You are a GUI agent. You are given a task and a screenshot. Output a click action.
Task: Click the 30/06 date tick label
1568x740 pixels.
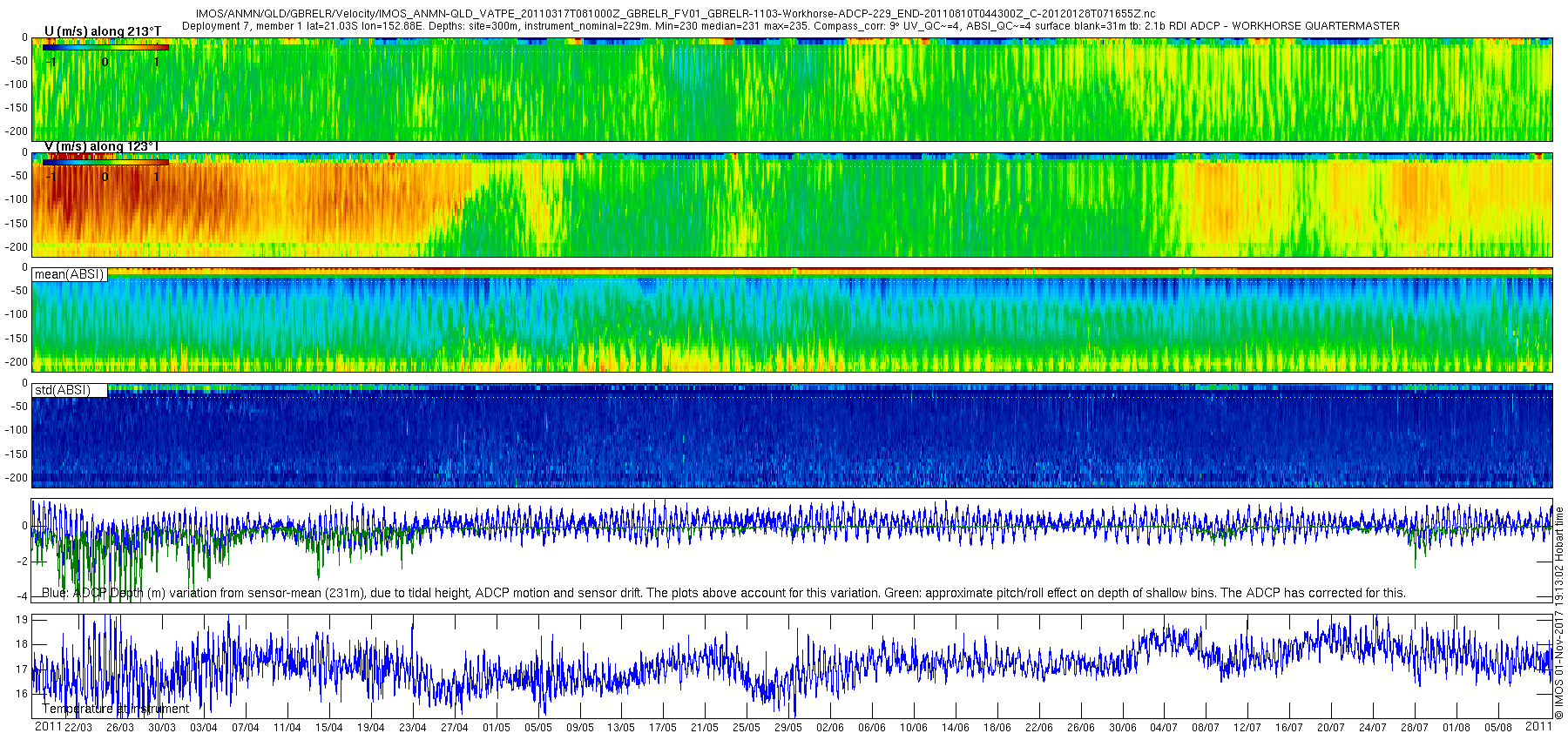click(x=1123, y=728)
